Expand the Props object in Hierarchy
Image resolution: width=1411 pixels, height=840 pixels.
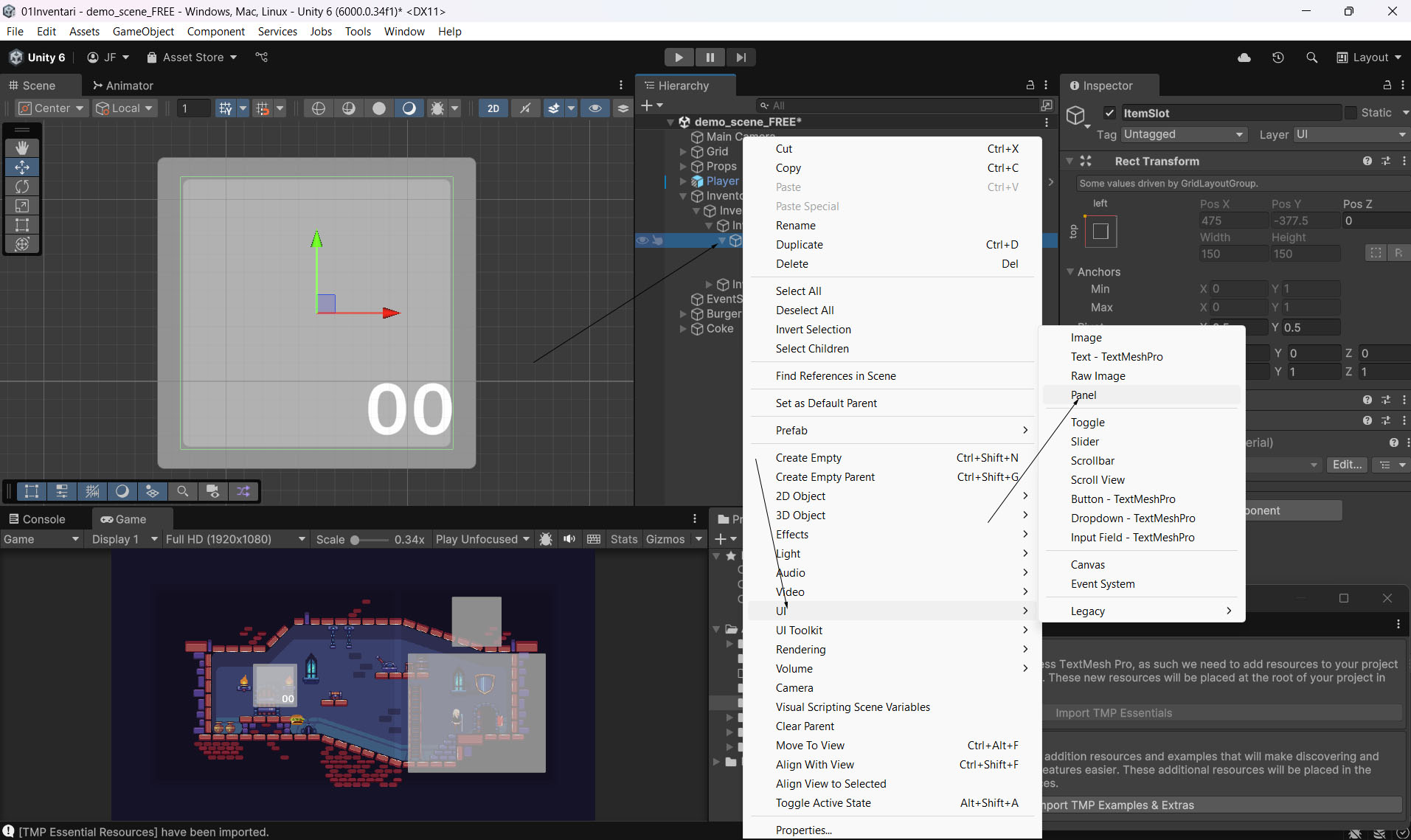[683, 167]
